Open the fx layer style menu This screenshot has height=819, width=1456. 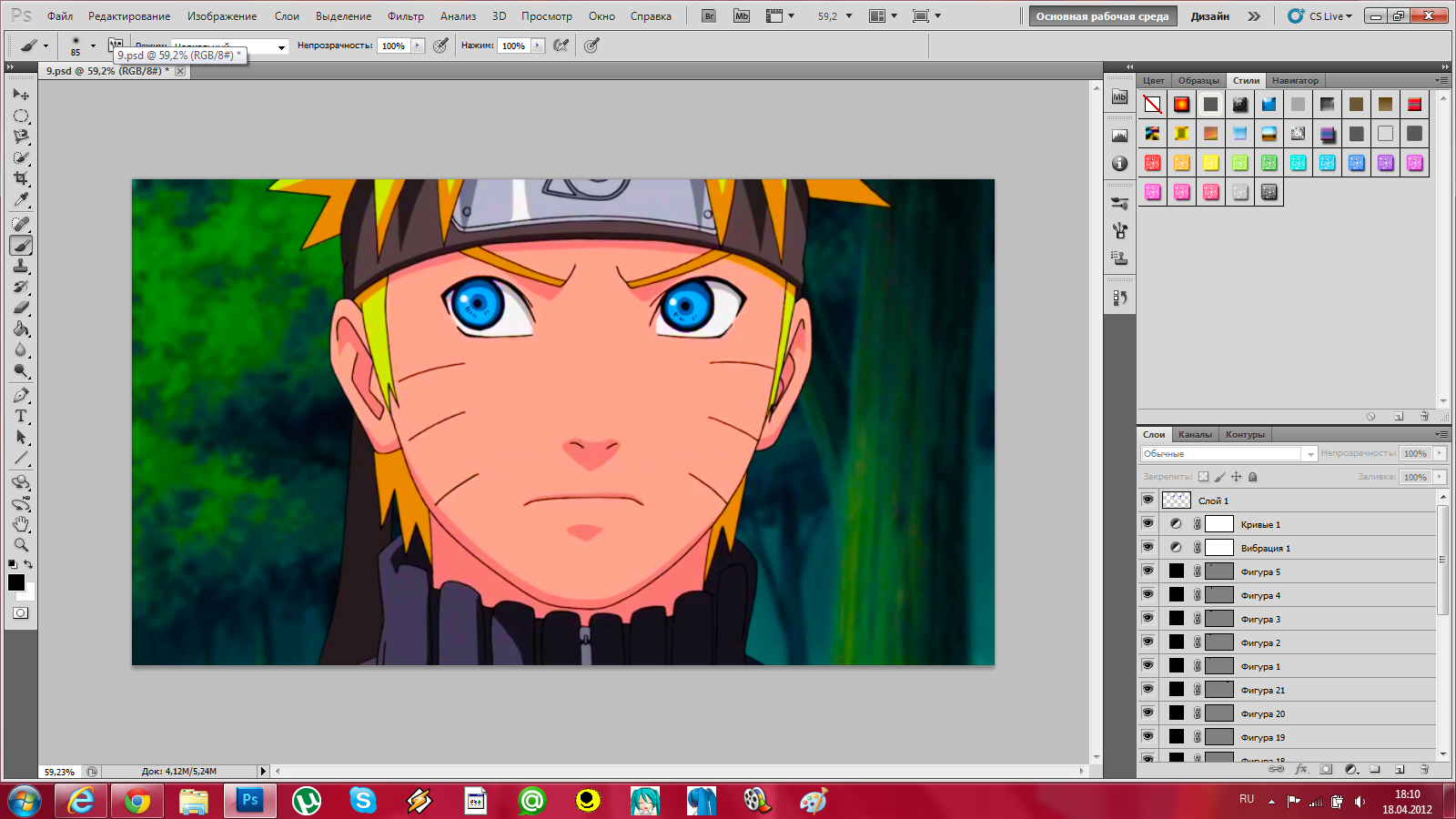click(x=1301, y=769)
